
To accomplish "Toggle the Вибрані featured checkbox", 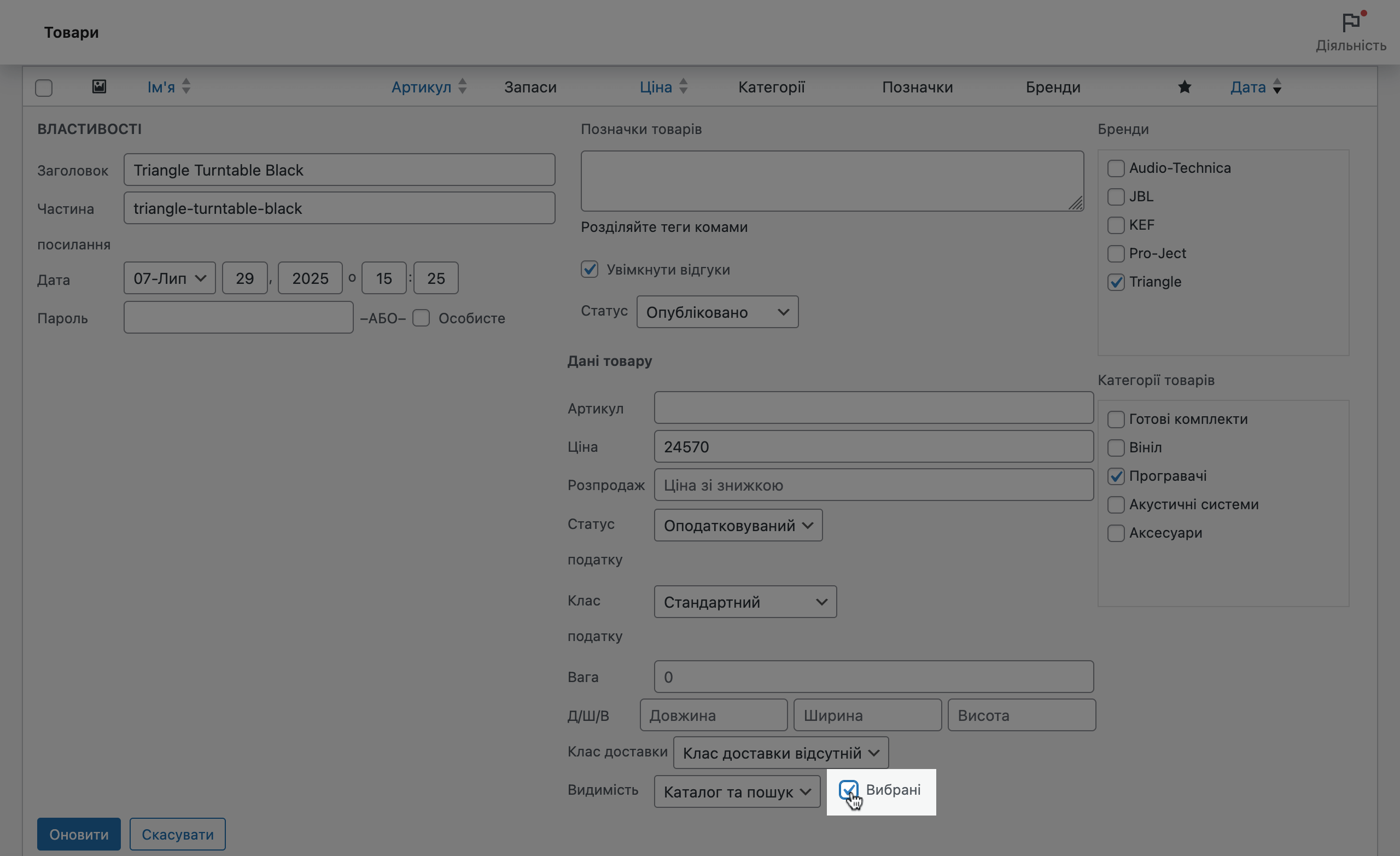I will (x=848, y=789).
